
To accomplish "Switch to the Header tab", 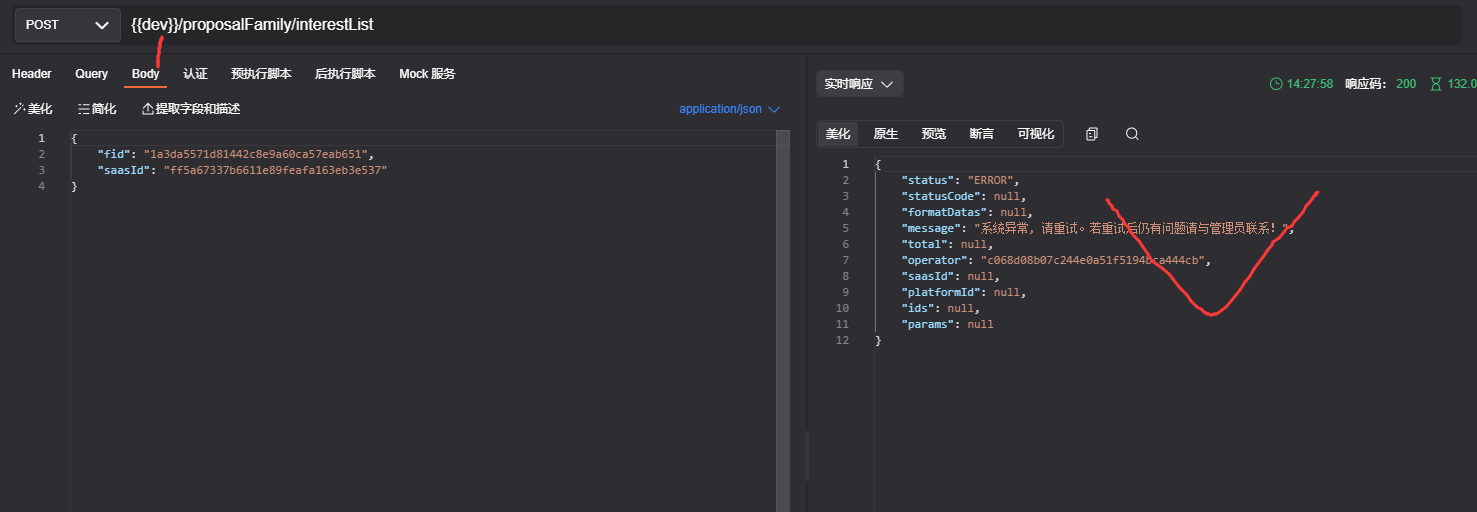I will coord(32,74).
